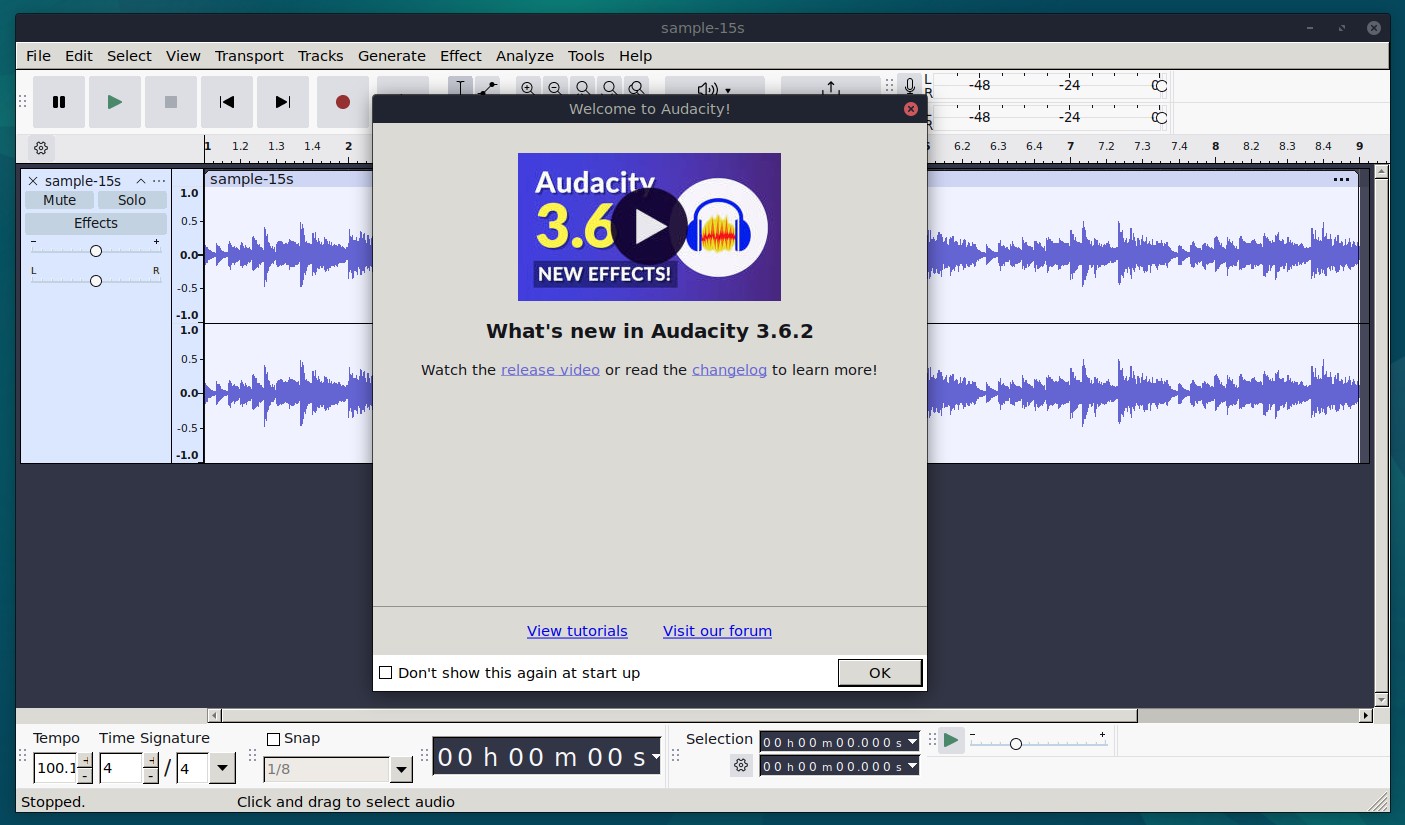This screenshot has height=825, width=1405.
Task: Decrease time signature numerator stepper
Action: (151, 776)
